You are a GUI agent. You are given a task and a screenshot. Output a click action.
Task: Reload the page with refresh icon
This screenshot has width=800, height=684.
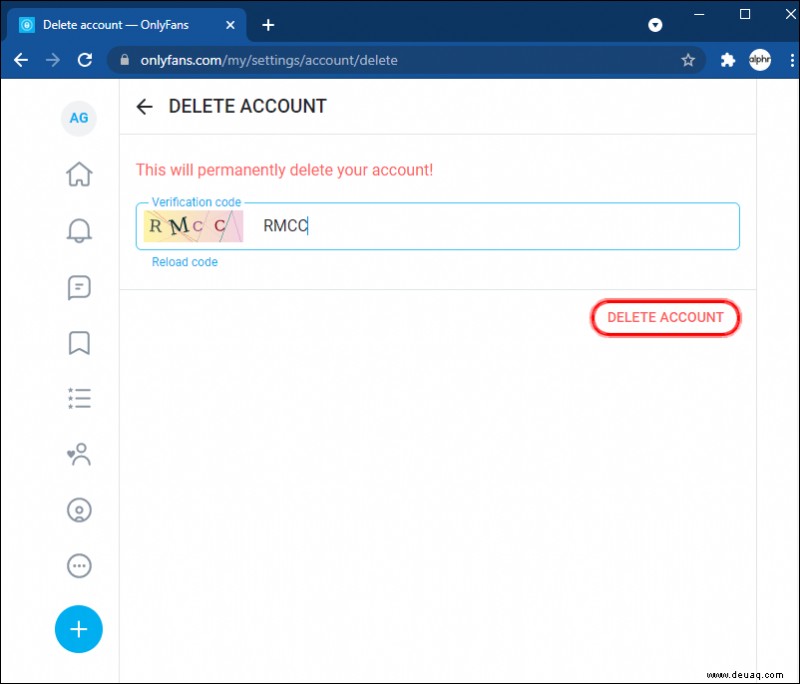(x=85, y=60)
